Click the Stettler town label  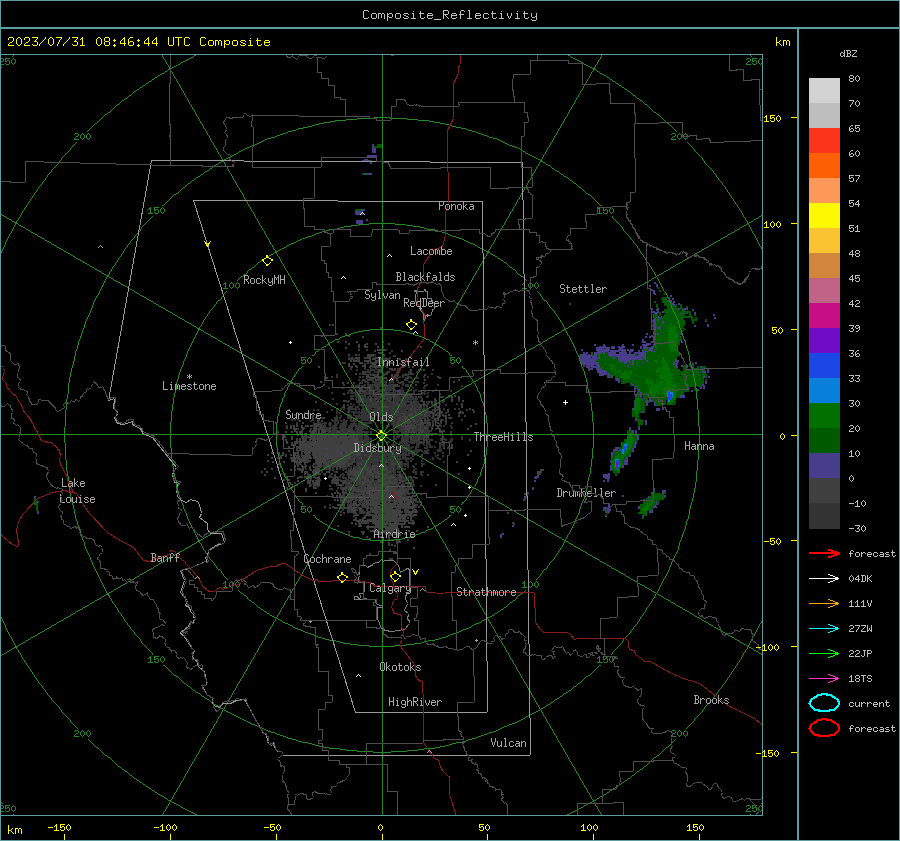[x=583, y=289]
